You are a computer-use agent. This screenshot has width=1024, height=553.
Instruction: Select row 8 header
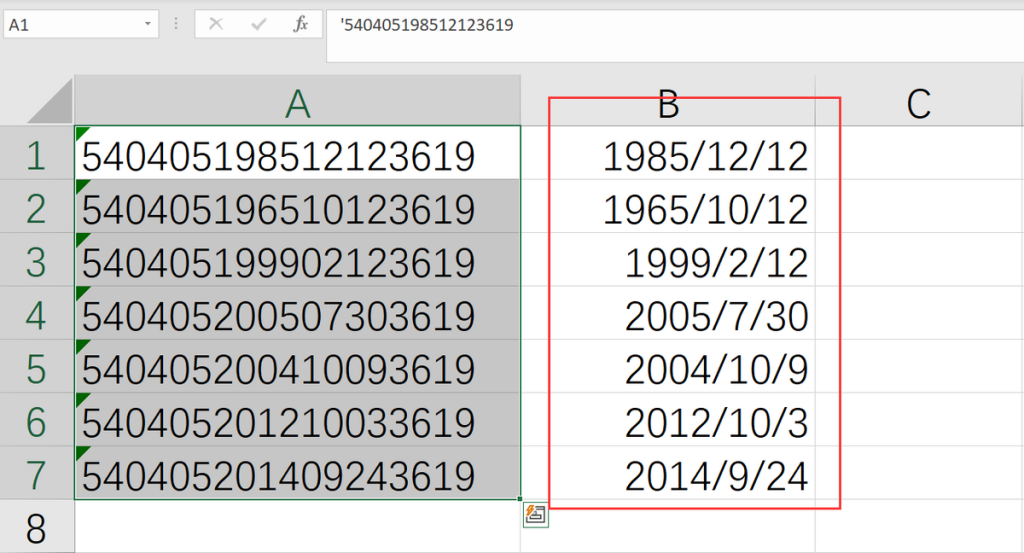[37, 527]
